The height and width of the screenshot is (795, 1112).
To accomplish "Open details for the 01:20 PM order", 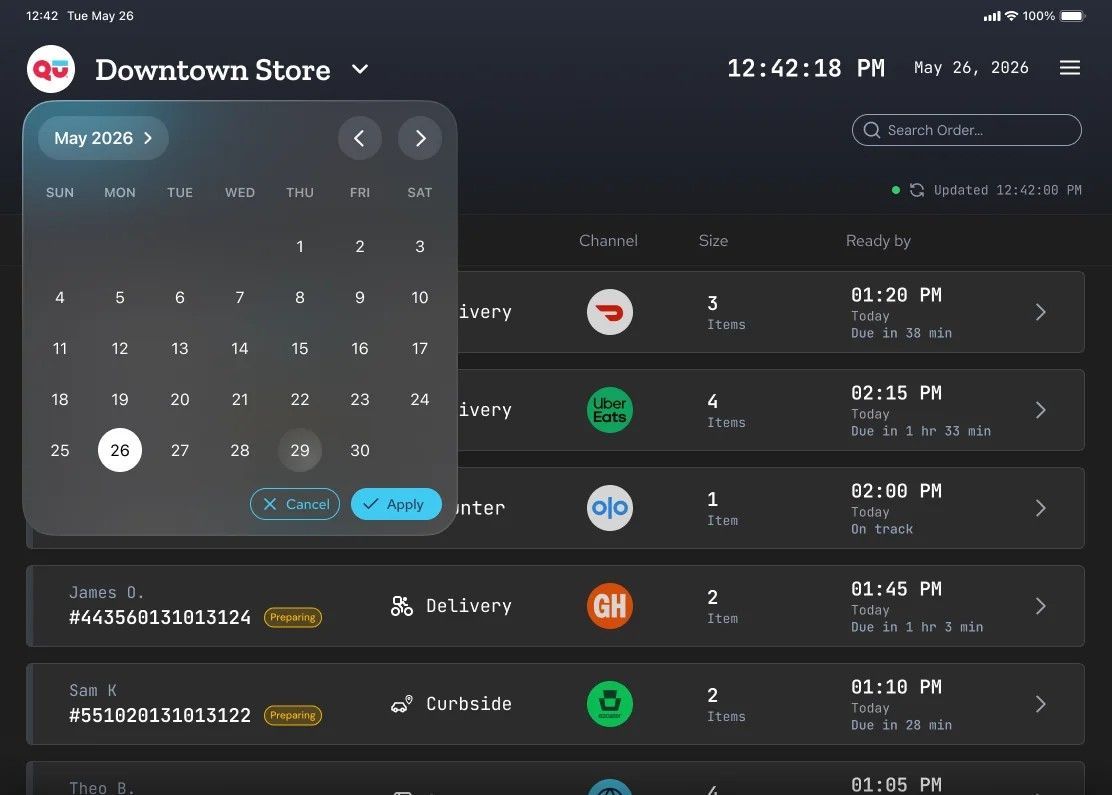I will (1040, 312).
